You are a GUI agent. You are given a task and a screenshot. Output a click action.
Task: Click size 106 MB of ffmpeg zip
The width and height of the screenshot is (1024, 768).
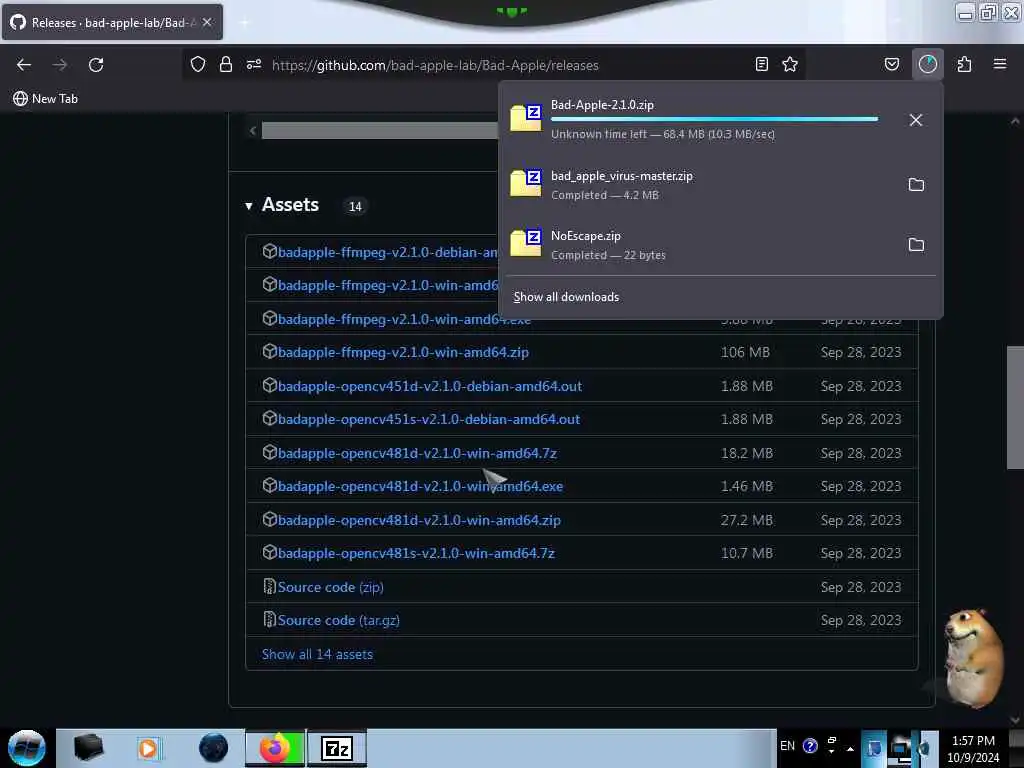coord(745,353)
